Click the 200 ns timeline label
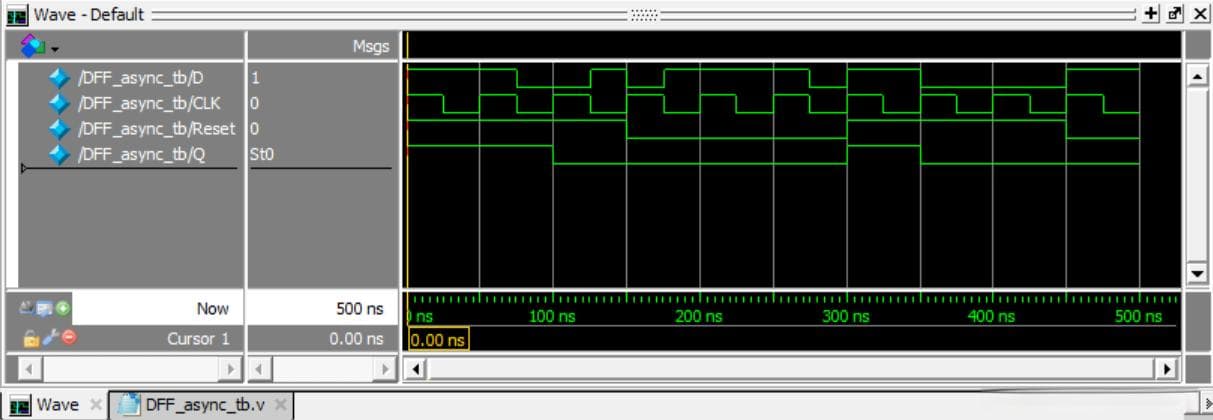The width and height of the screenshot is (1213, 420). tap(699, 316)
